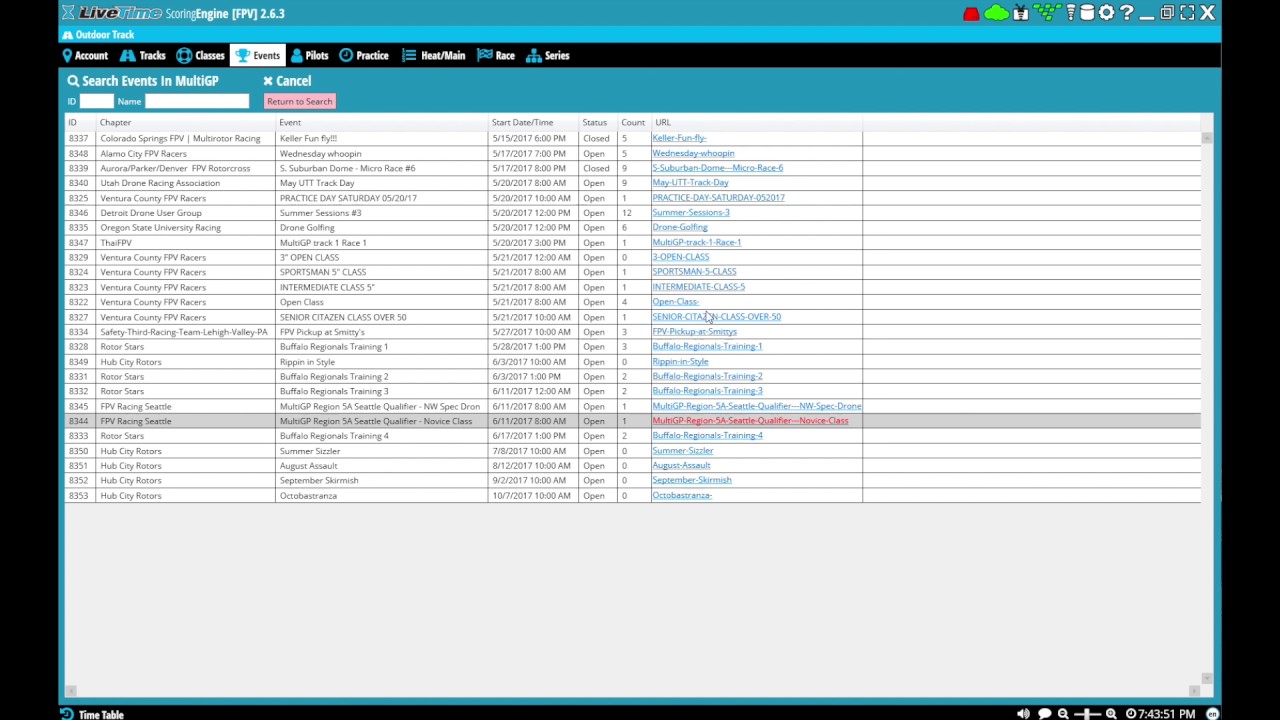Viewport: 1280px width, 720px height.
Task: Open S-Suburban-Dome--Micro-Race-6 link
Action: click(x=717, y=168)
